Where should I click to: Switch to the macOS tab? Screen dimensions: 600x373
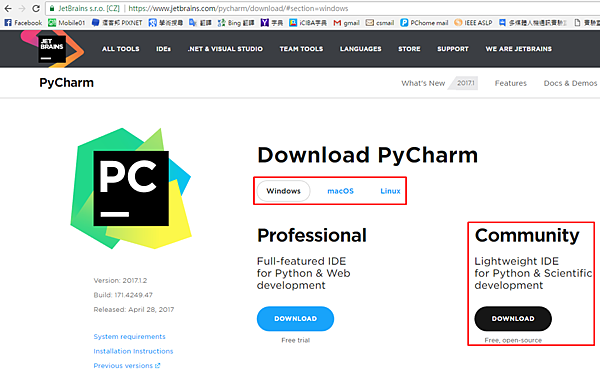coord(341,191)
